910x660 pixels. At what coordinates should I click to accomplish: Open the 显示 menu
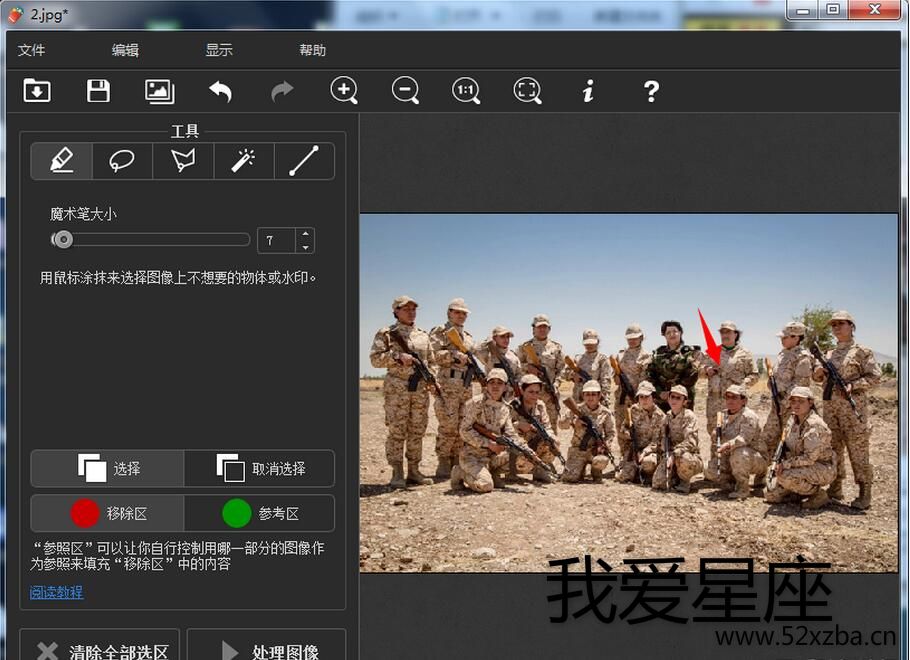tap(219, 50)
